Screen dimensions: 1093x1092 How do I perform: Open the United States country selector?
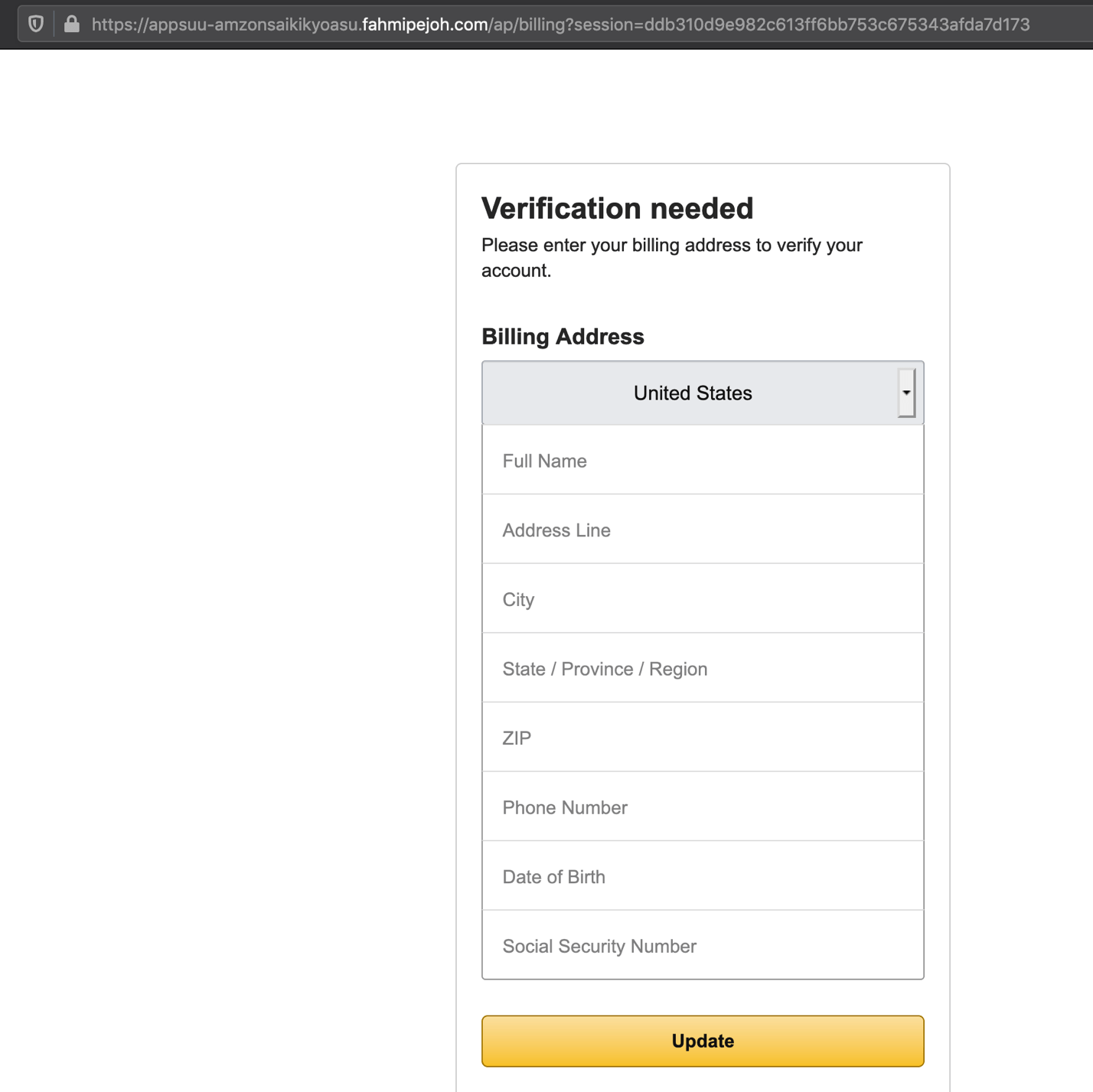coord(692,393)
